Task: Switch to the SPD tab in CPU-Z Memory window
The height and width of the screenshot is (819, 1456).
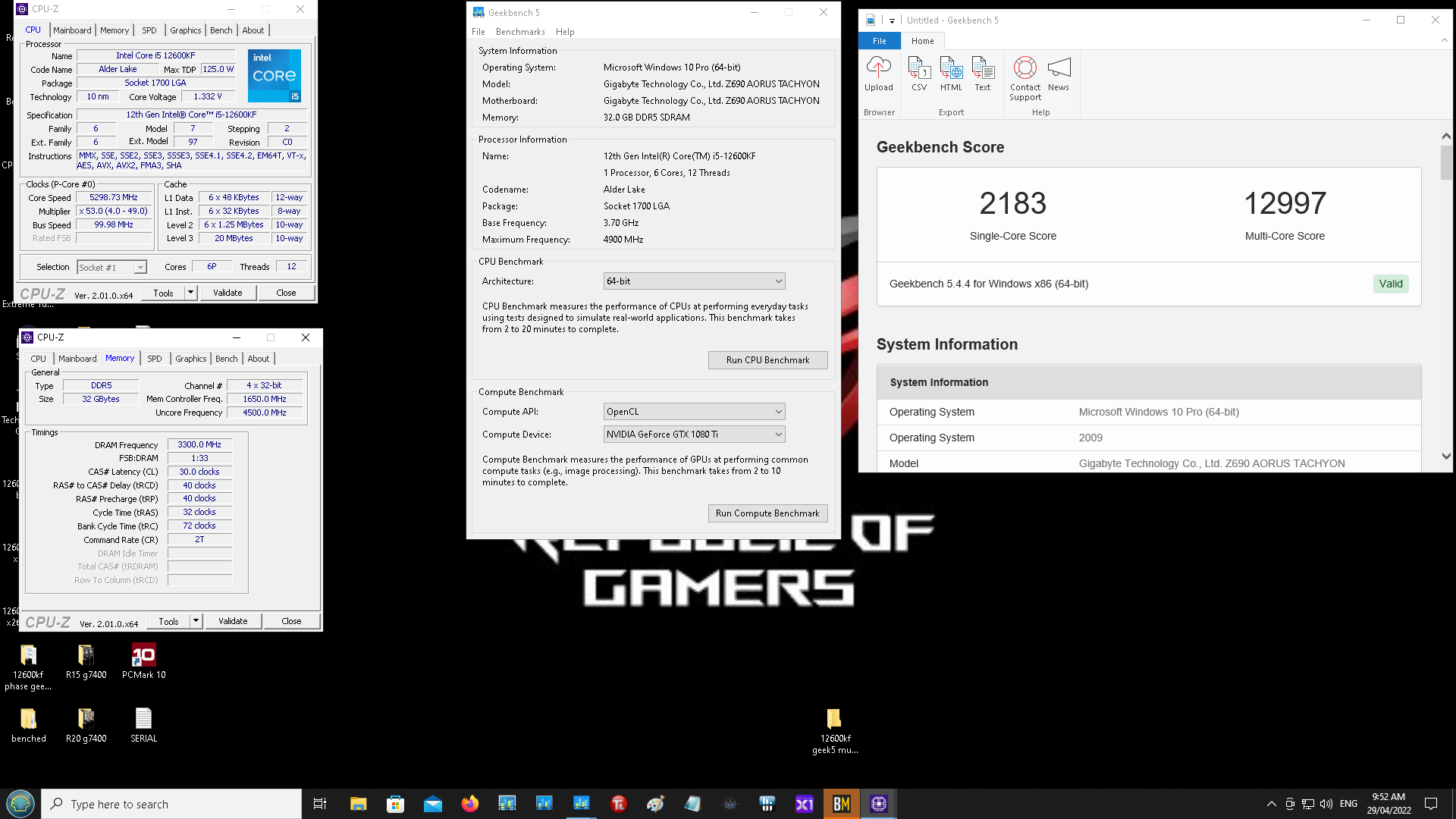Action: (x=155, y=359)
